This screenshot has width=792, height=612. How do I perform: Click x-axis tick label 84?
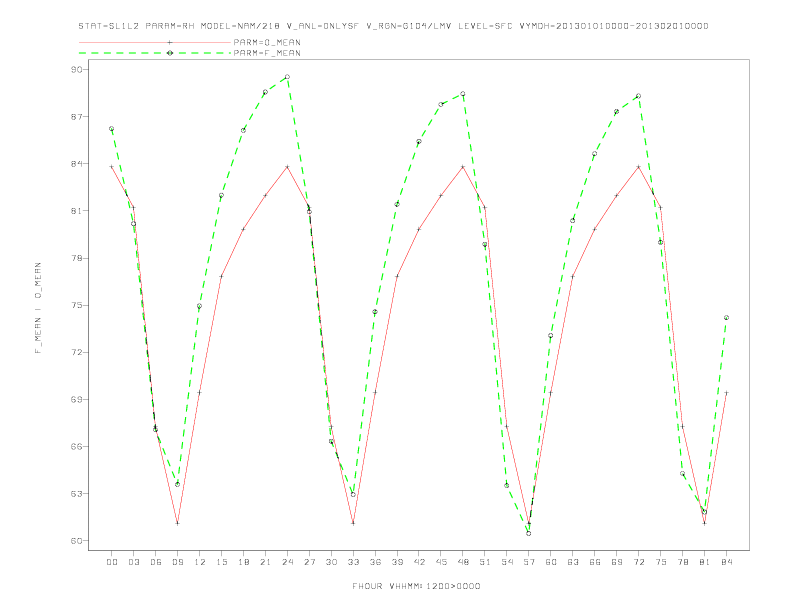pyautogui.click(x=726, y=562)
